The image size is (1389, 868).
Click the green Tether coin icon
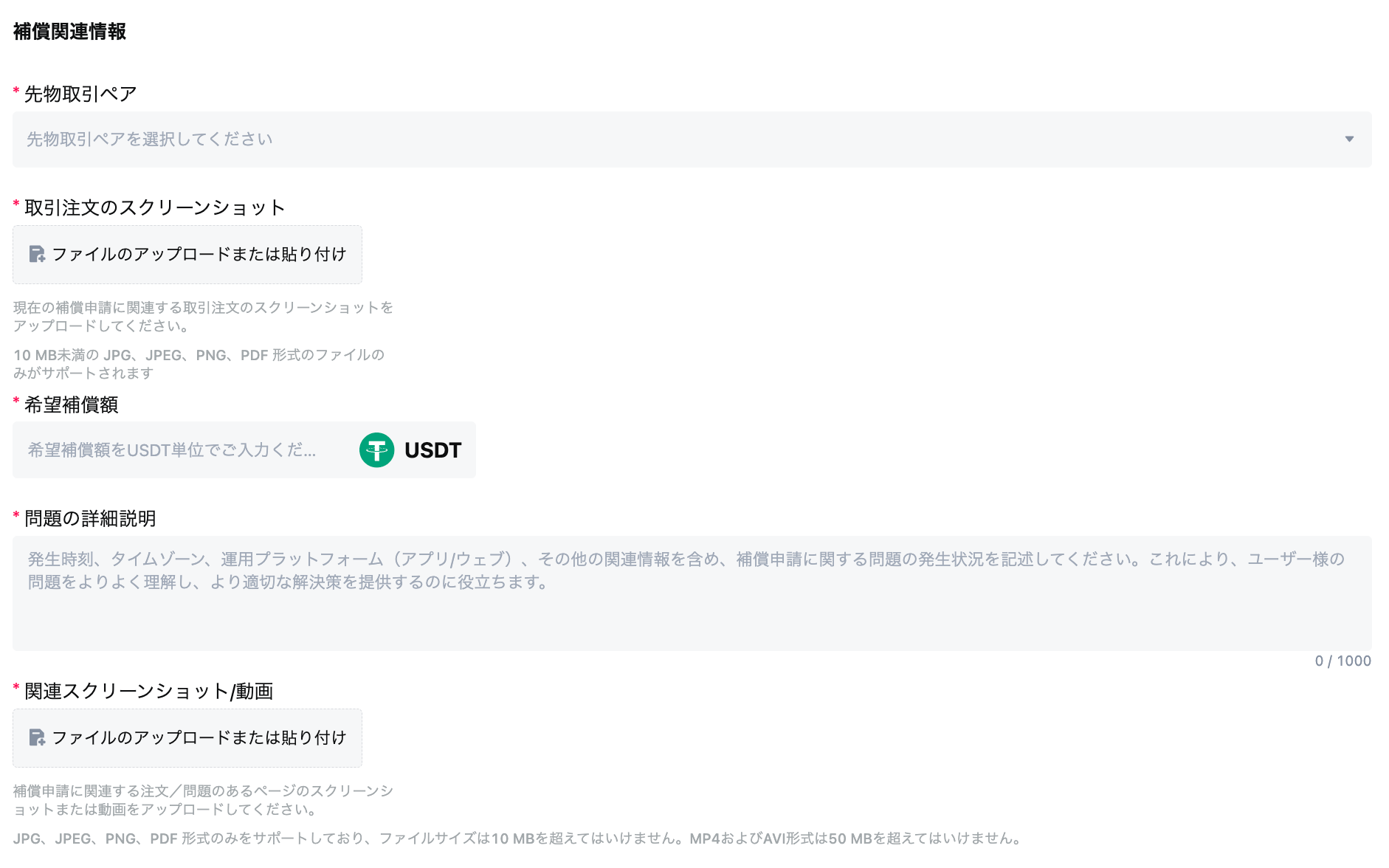tap(376, 450)
